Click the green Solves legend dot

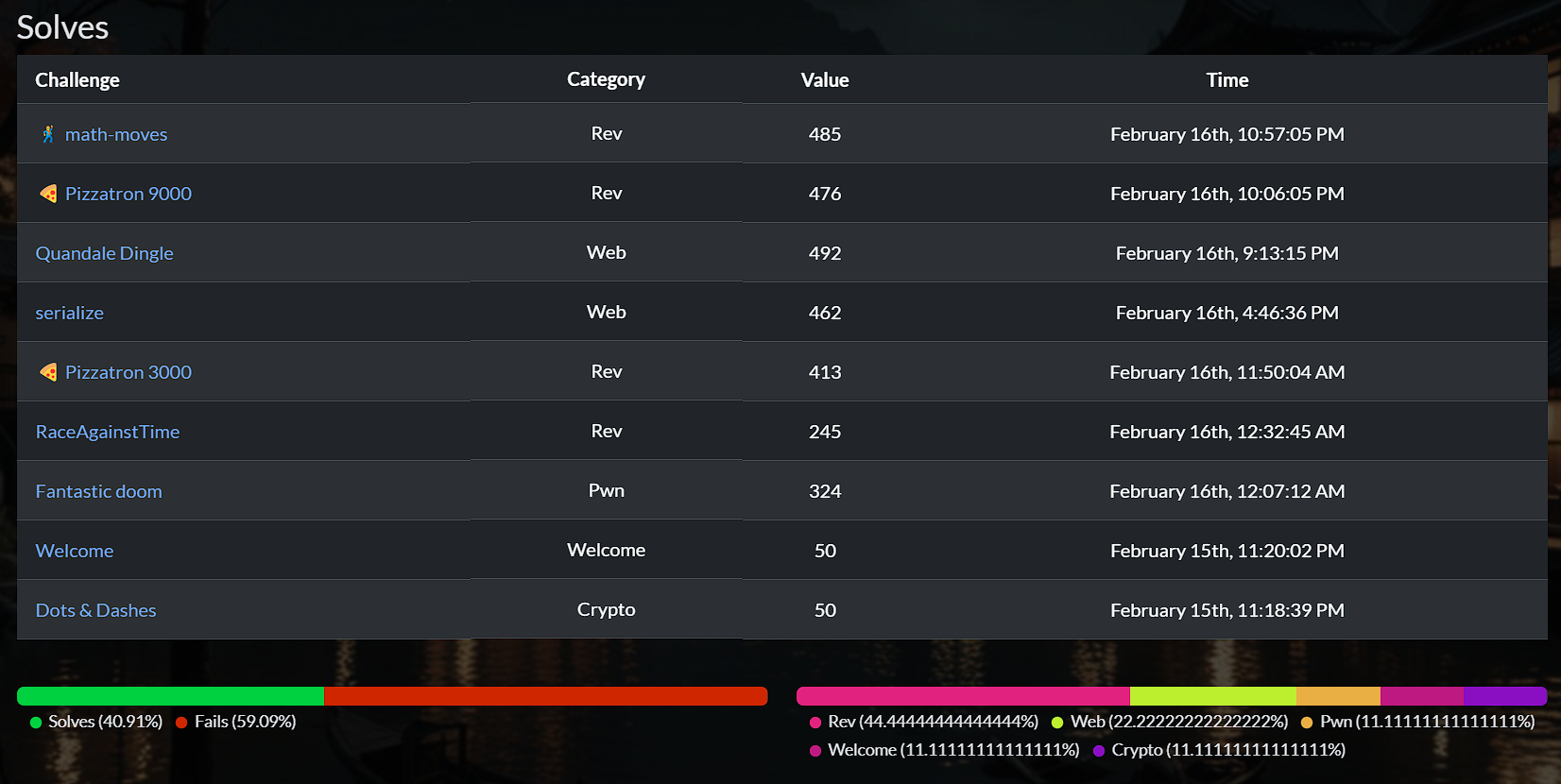click(36, 723)
